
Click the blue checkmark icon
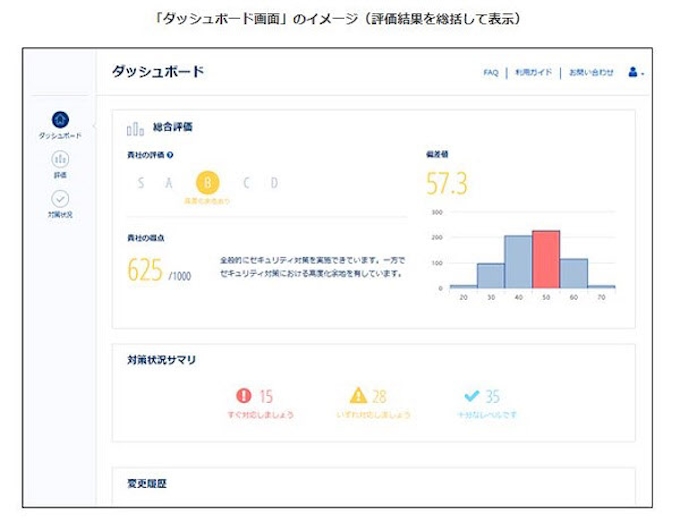[x=472, y=395]
